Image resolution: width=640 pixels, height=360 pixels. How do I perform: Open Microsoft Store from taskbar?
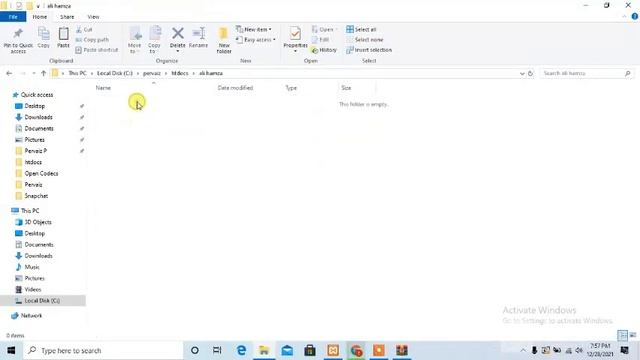(x=310, y=350)
